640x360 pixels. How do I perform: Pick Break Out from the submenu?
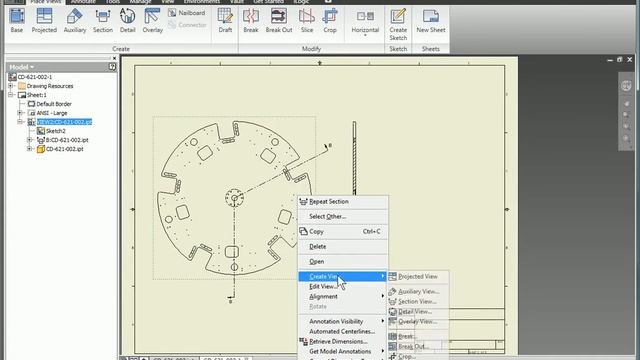point(418,347)
